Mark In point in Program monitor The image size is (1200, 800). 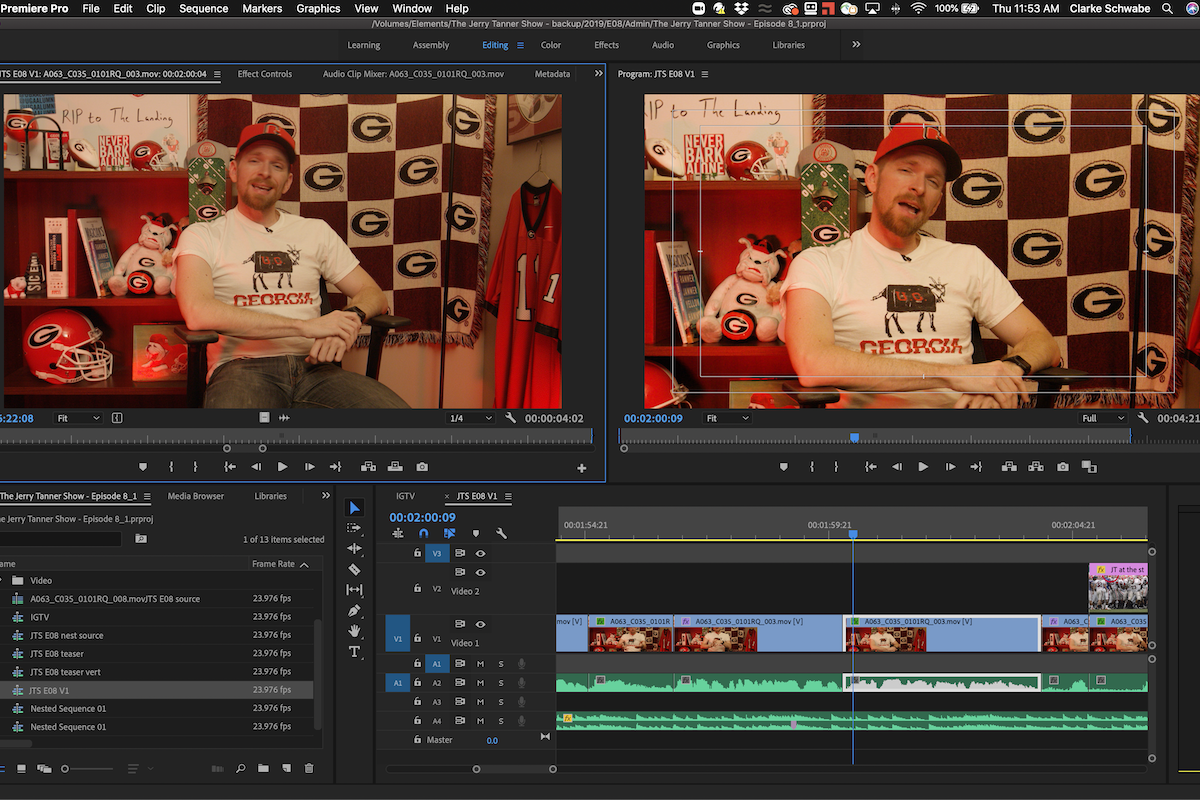(811, 467)
